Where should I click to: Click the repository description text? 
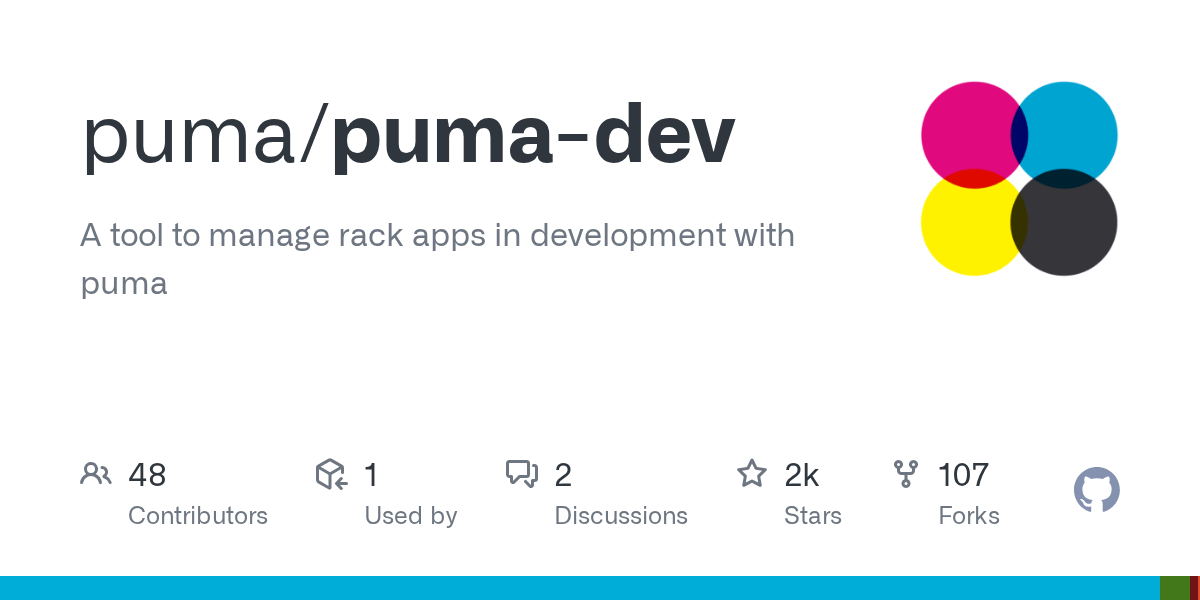click(437, 258)
